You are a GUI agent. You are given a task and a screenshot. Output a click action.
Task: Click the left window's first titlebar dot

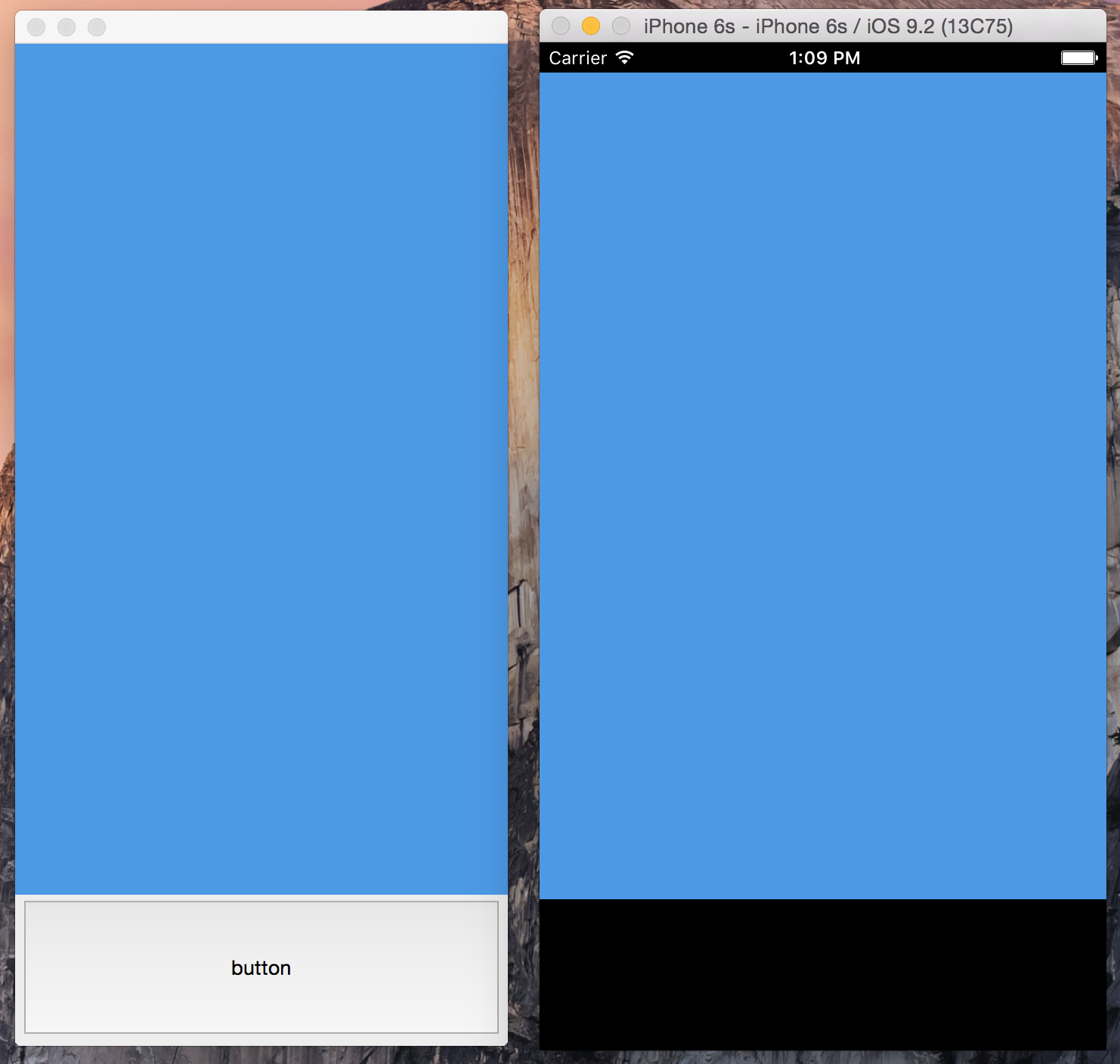pyautogui.click(x=36, y=27)
